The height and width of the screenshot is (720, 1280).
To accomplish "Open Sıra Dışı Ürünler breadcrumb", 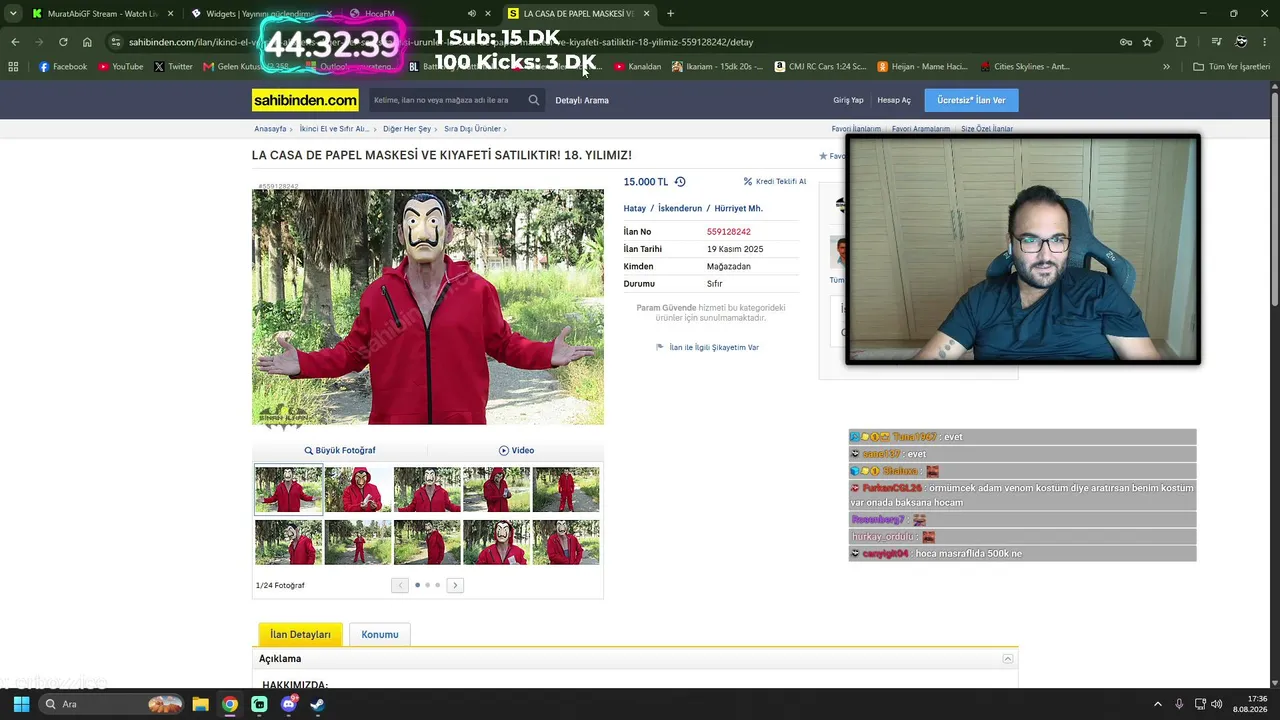I will point(472,129).
